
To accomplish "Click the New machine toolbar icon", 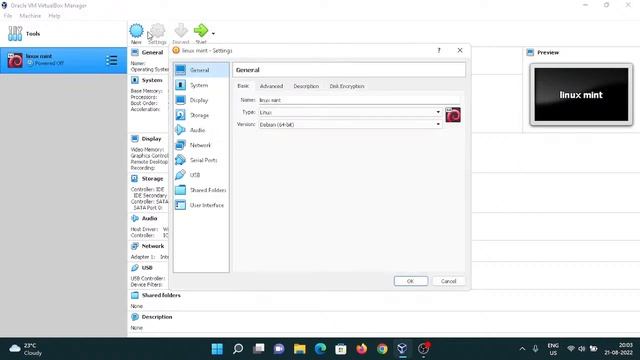I will coord(136,31).
